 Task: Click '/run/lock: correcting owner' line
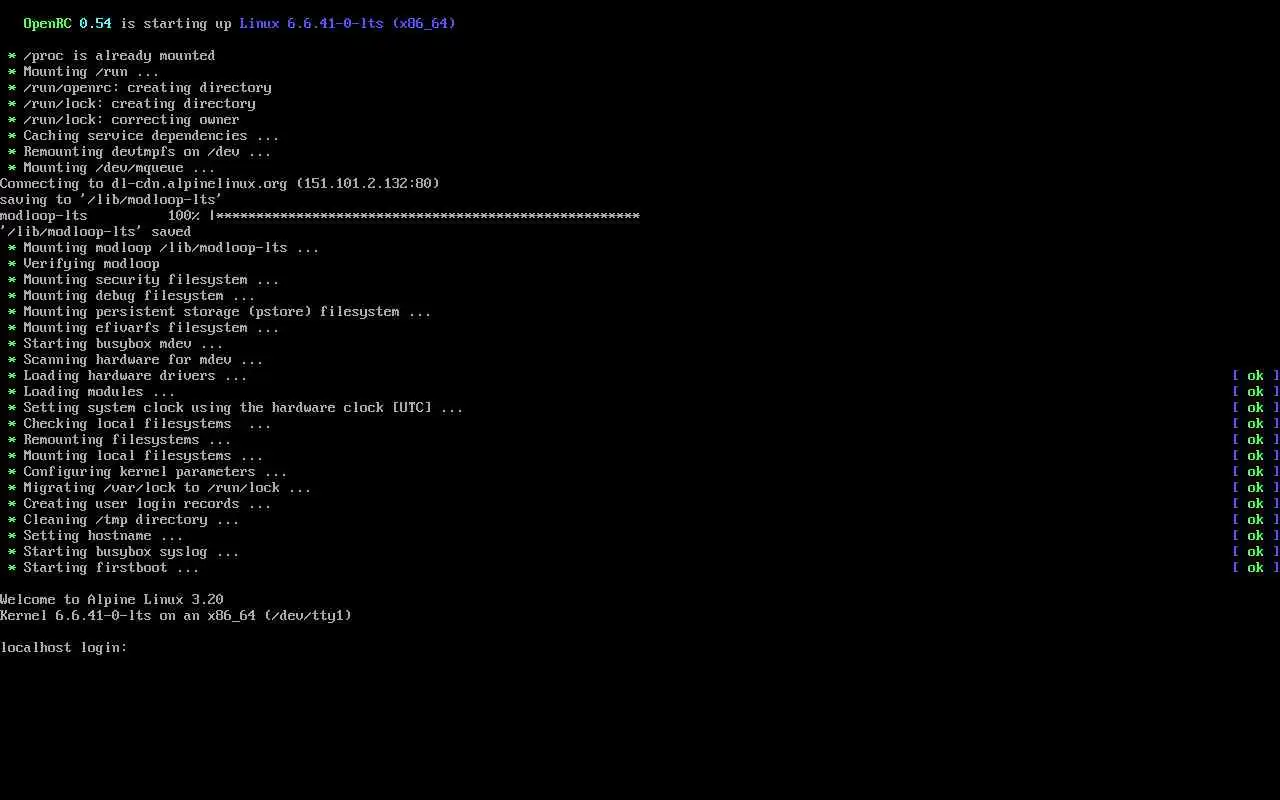point(124,119)
